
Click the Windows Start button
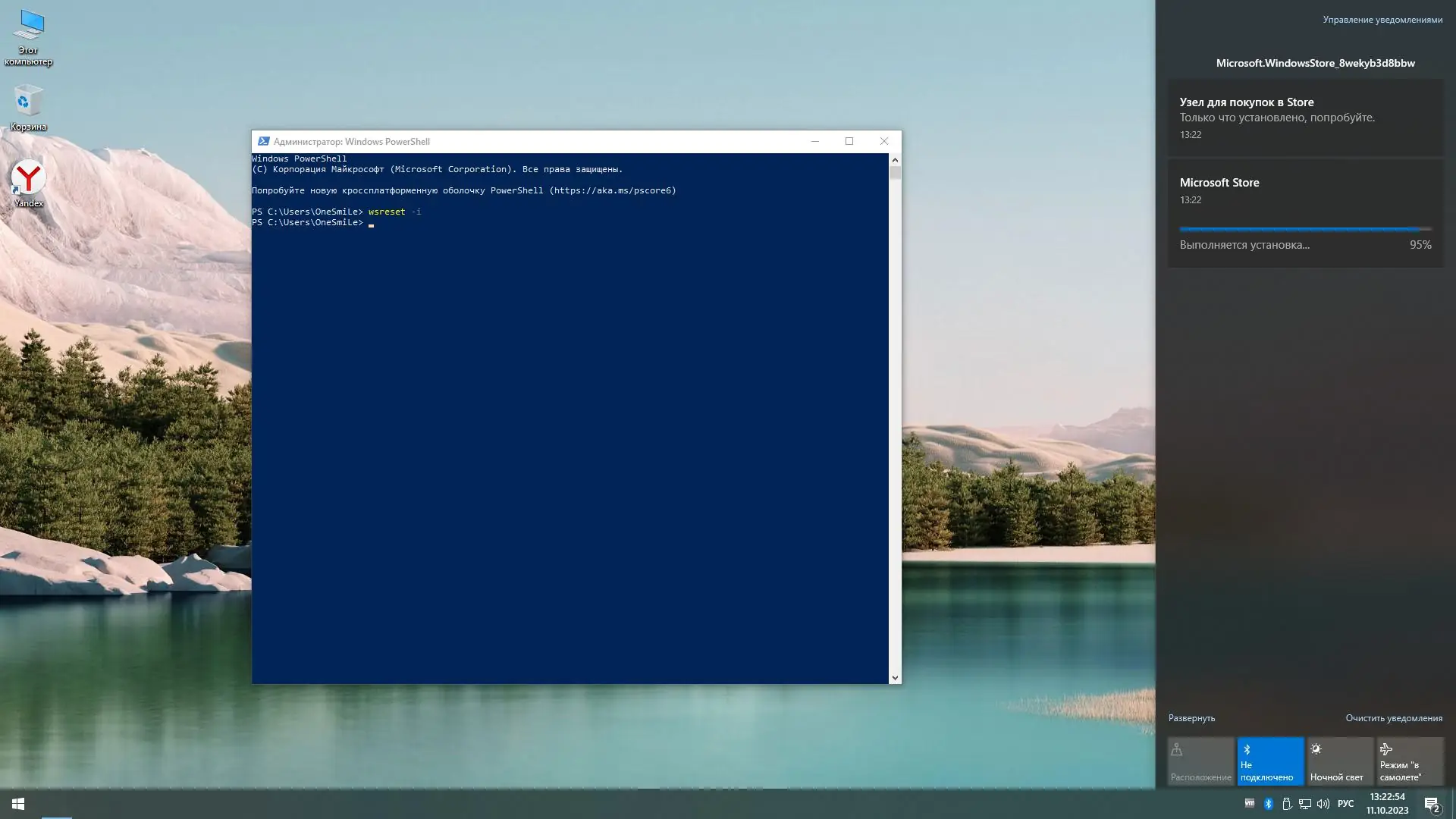pyautogui.click(x=18, y=804)
